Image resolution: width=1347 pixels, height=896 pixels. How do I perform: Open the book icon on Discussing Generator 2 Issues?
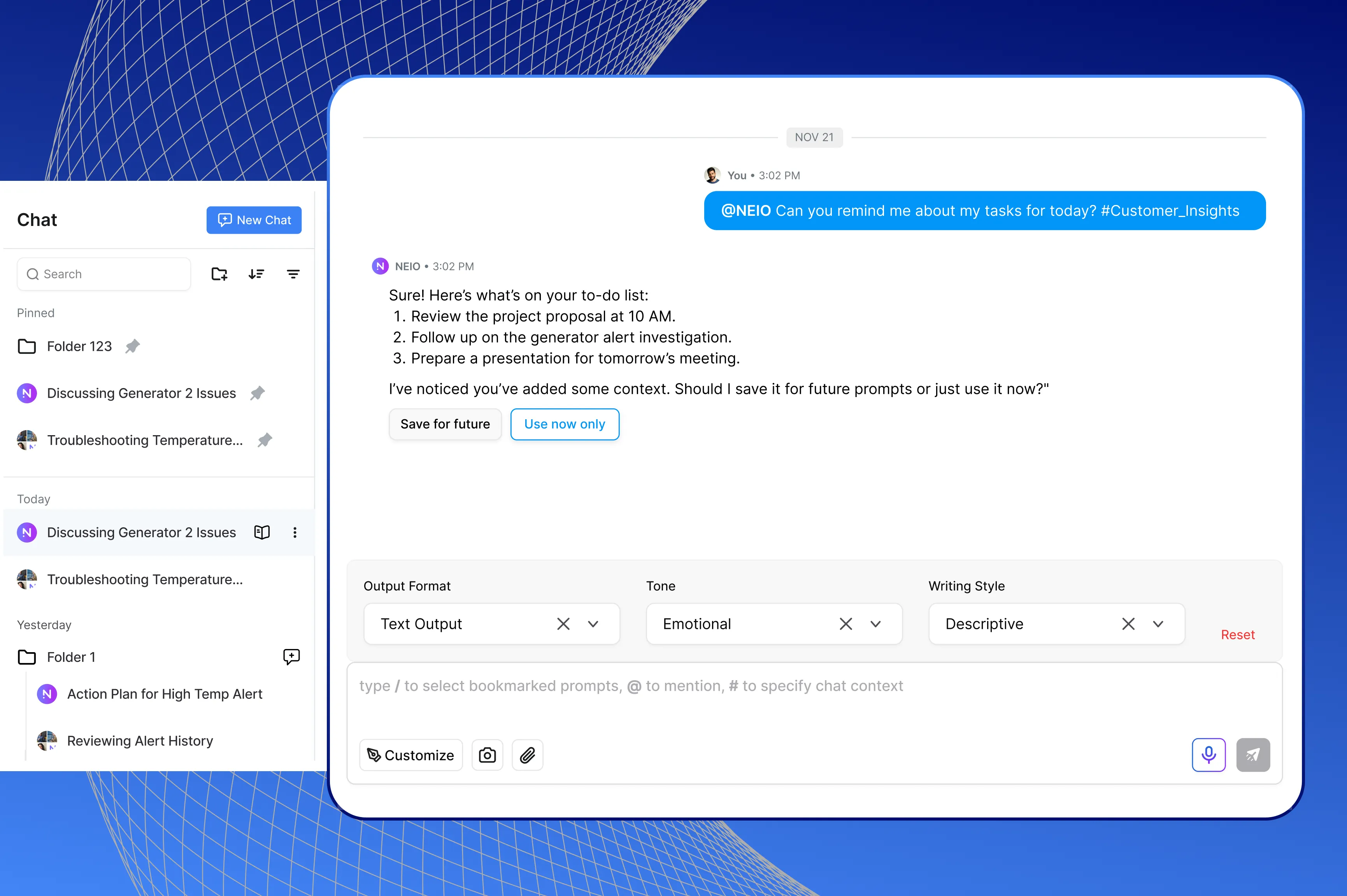(x=262, y=532)
